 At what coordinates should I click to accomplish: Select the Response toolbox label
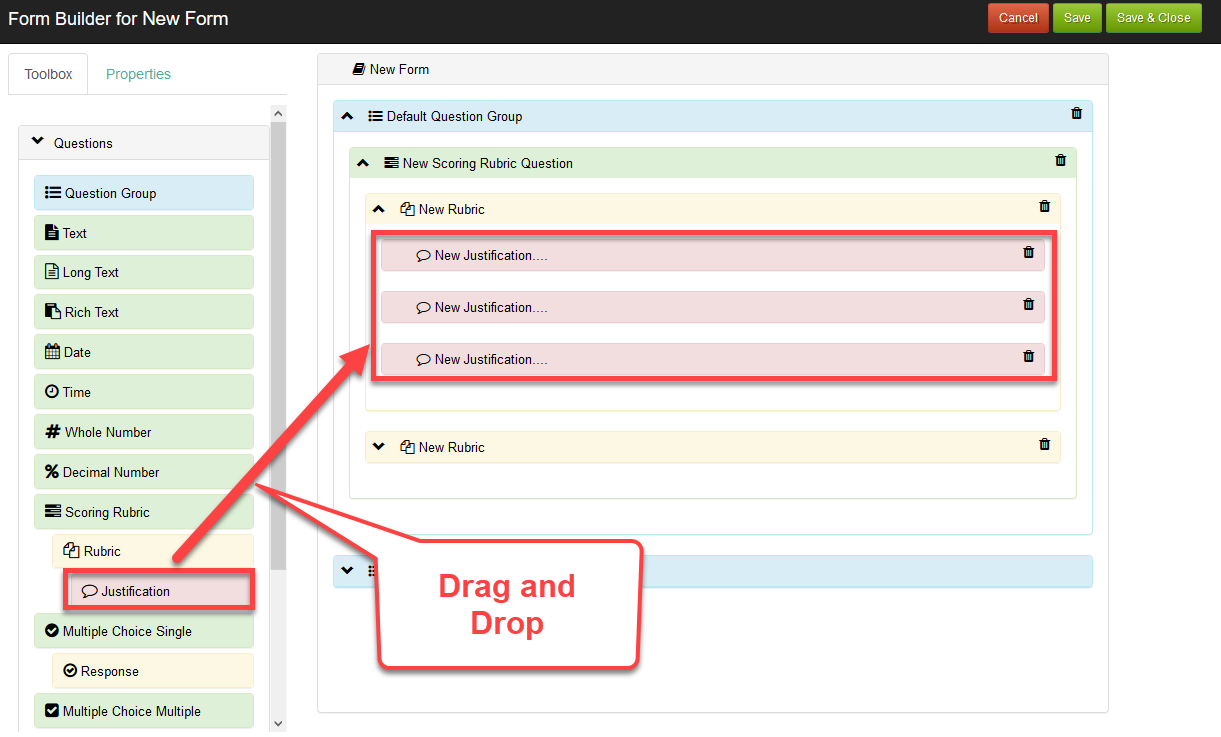[110, 671]
